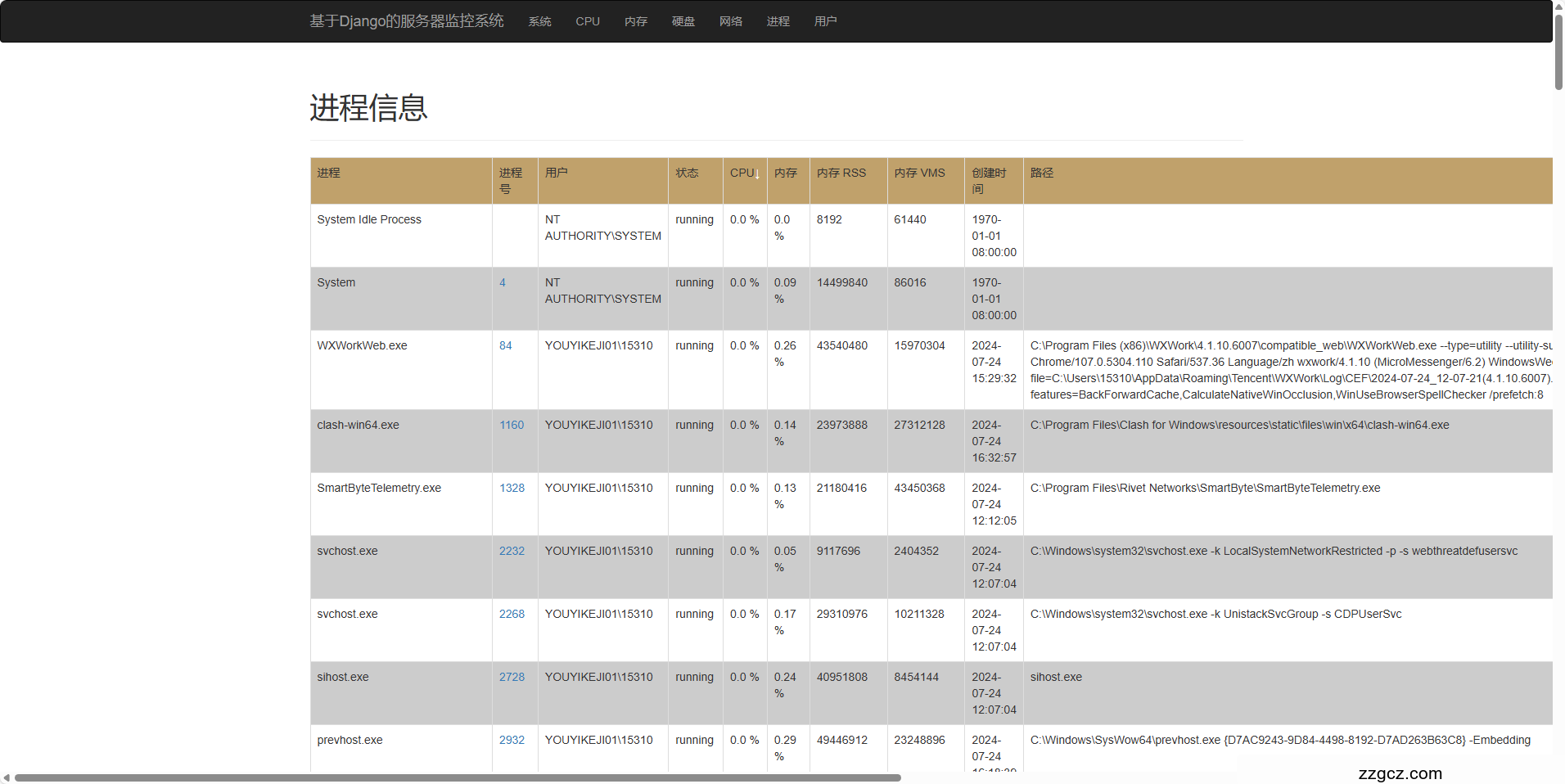Click process ID link 2268
This screenshot has width=1565, height=784.
point(512,615)
